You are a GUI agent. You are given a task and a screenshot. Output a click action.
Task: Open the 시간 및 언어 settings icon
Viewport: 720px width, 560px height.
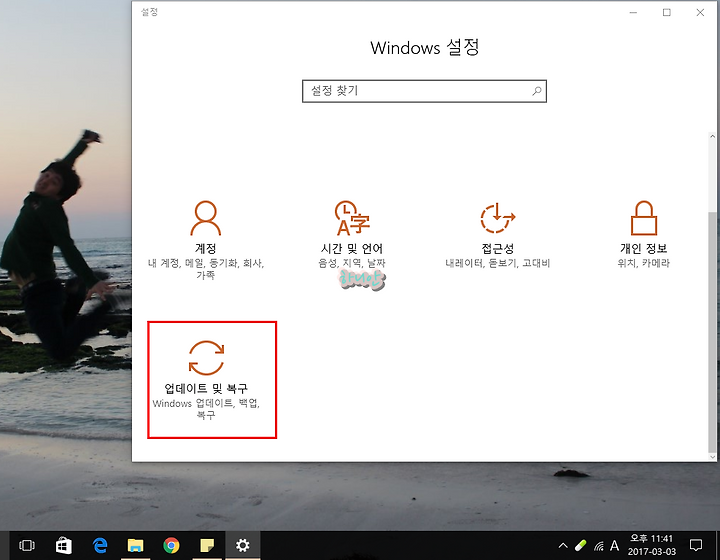352,218
